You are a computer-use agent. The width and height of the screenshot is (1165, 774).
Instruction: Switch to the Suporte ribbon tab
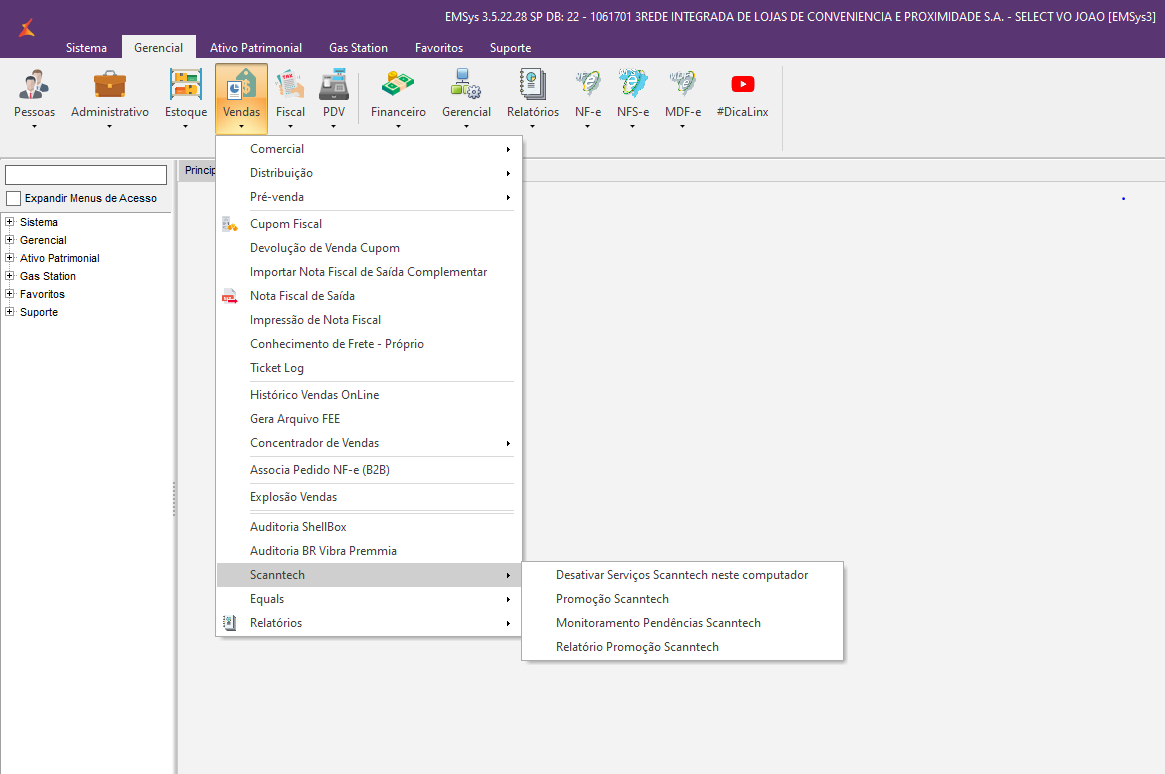click(510, 48)
